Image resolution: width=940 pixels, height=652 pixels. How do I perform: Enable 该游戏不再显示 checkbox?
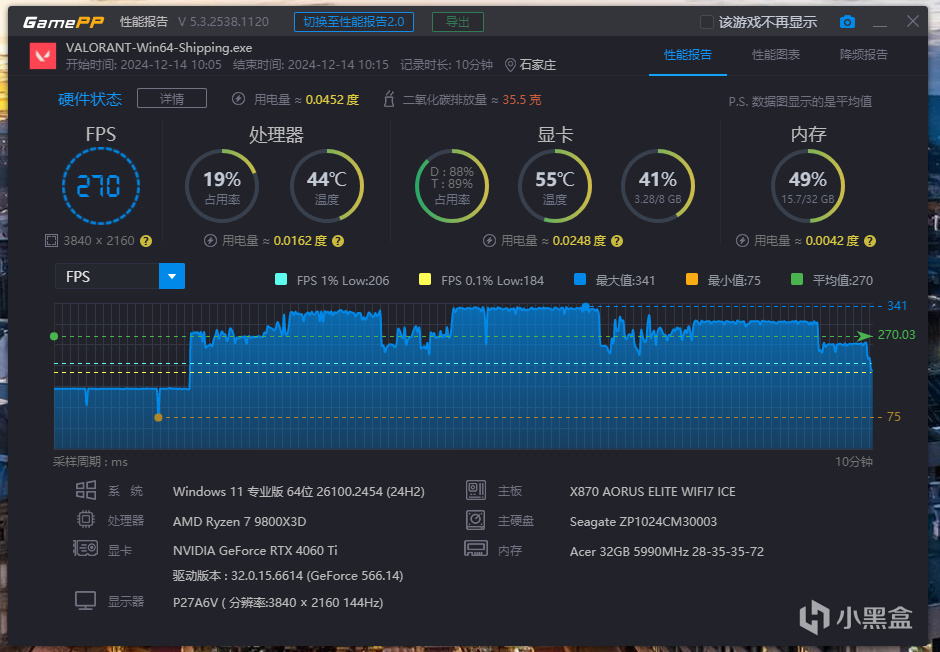click(x=707, y=22)
